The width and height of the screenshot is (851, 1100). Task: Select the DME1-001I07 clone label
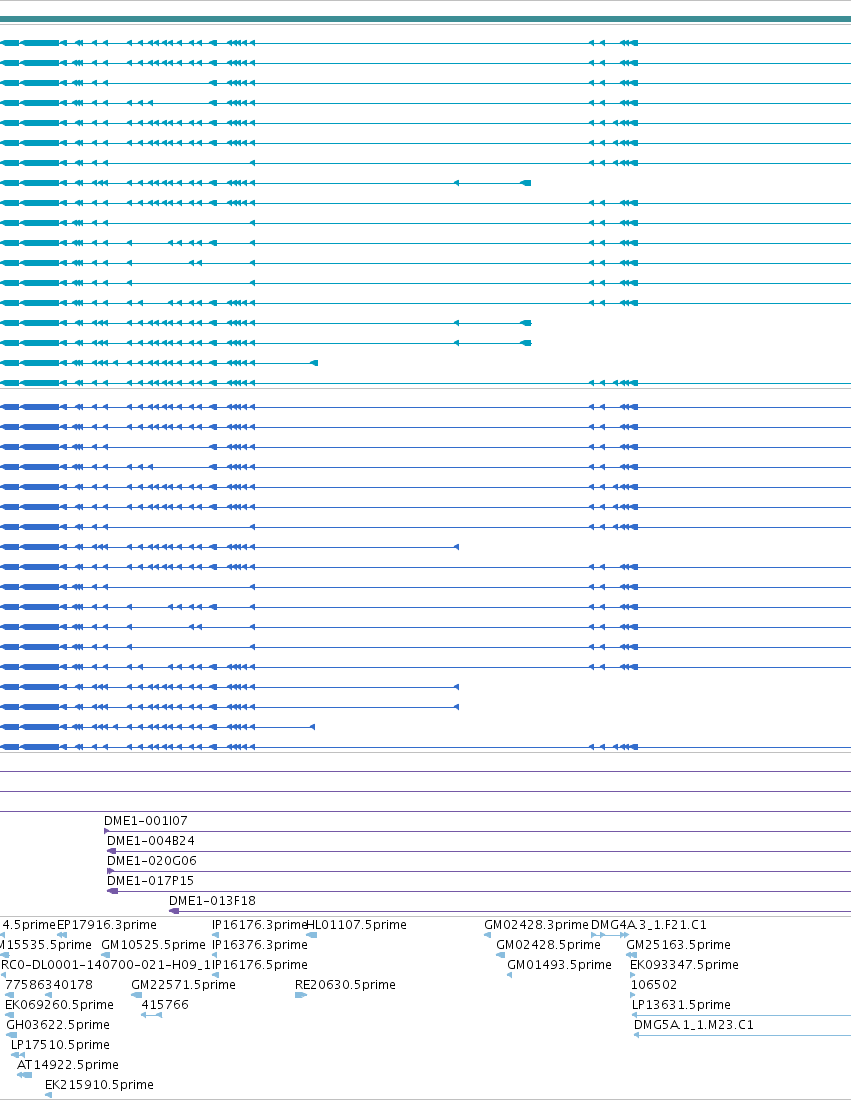[x=146, y=821]
